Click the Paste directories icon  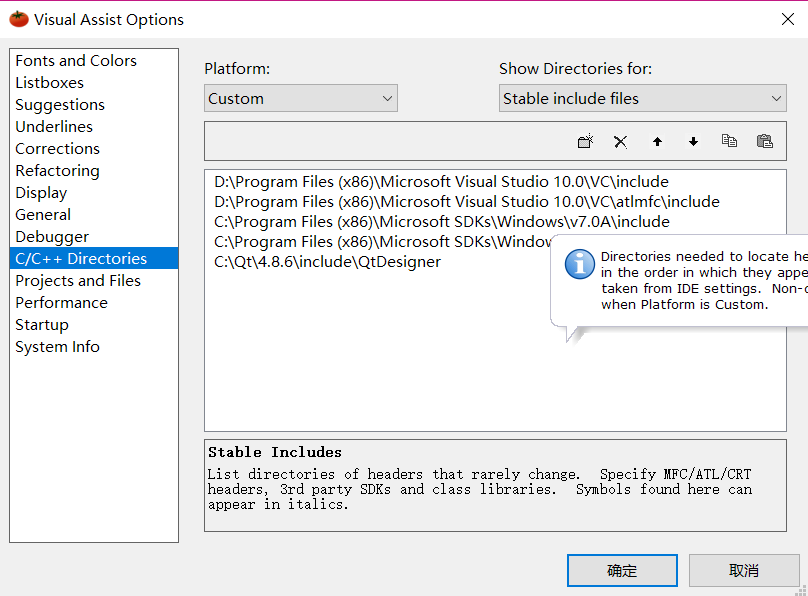[x=765, y=142]
